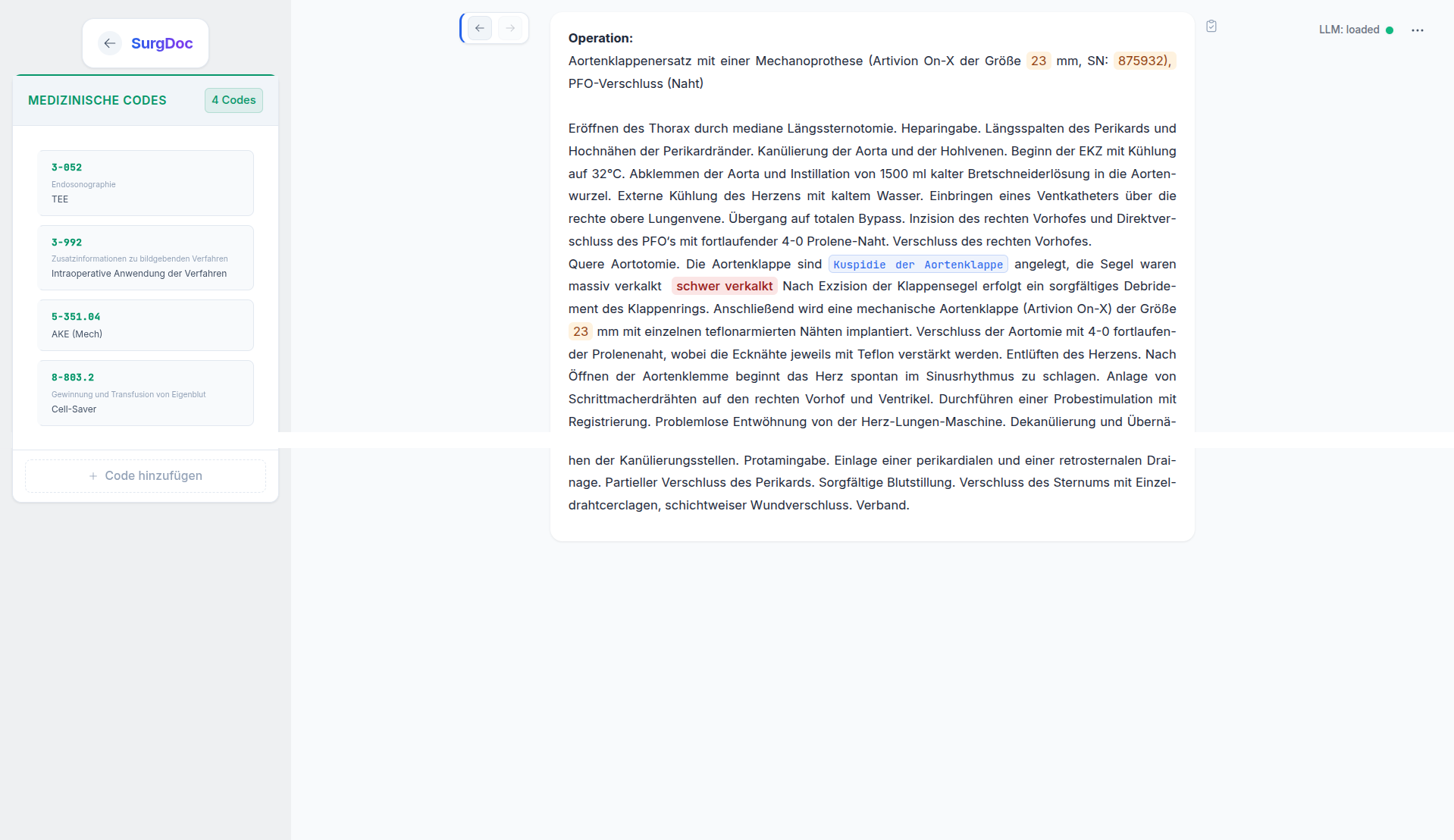
Task: Click the 4 Codes badge
Action: tap(233, 100)
